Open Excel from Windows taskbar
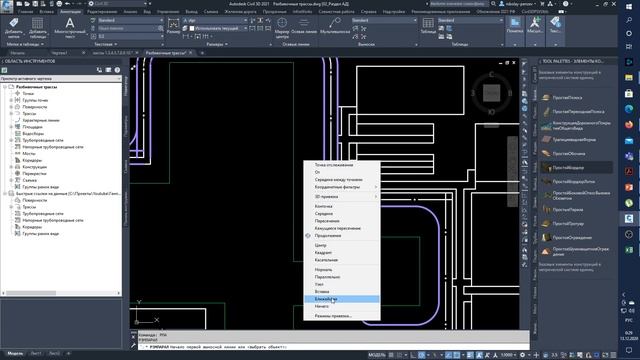 coord(629,250)
